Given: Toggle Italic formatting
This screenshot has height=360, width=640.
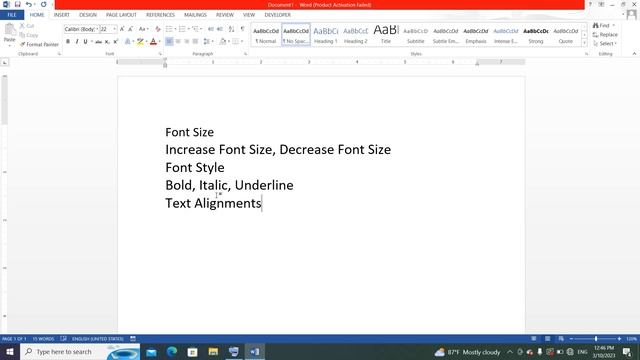Looking at the screenshot, I should tap(77, 42).
